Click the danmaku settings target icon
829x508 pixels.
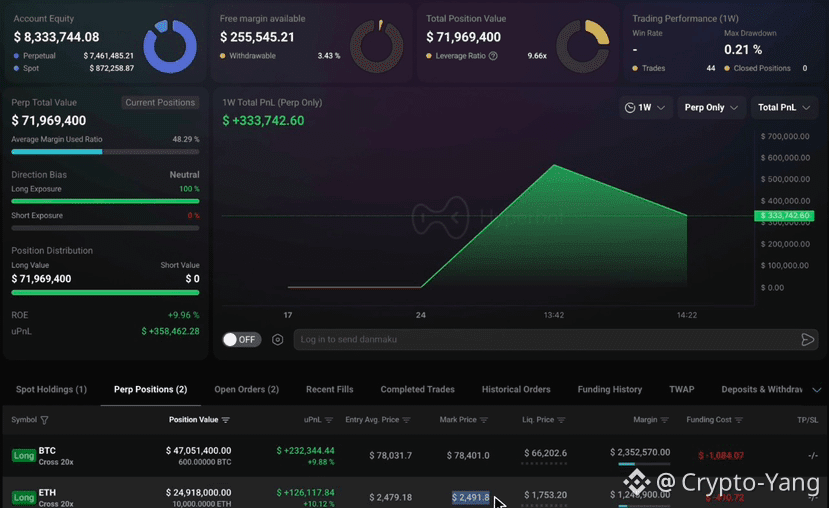click(x=278, y=339)
